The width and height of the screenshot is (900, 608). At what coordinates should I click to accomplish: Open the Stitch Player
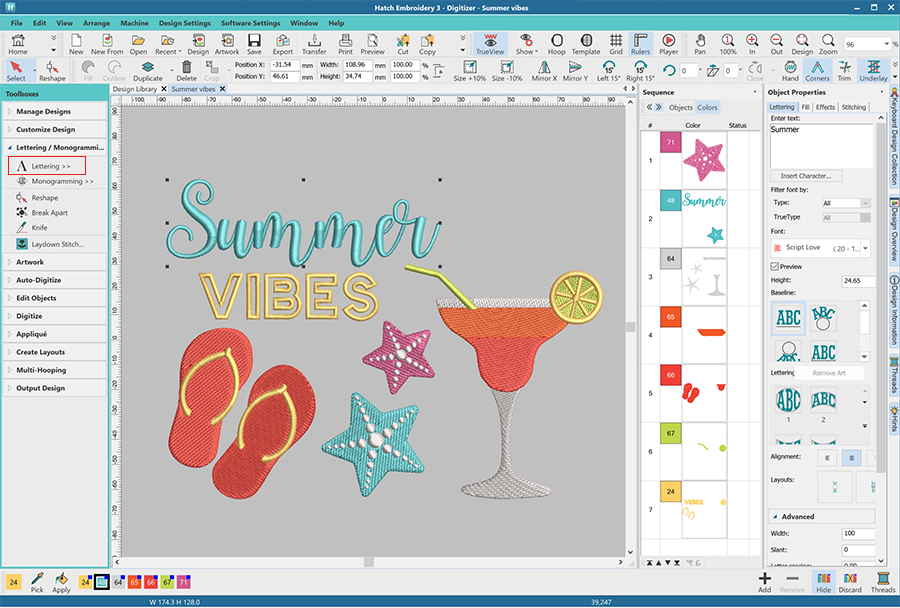point(668,44)
